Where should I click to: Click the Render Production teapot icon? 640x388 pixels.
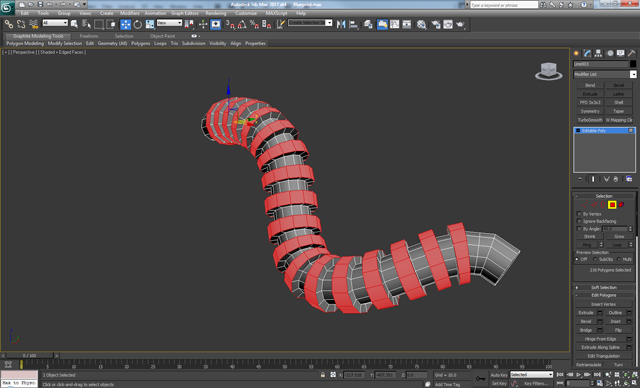[460, 24]
